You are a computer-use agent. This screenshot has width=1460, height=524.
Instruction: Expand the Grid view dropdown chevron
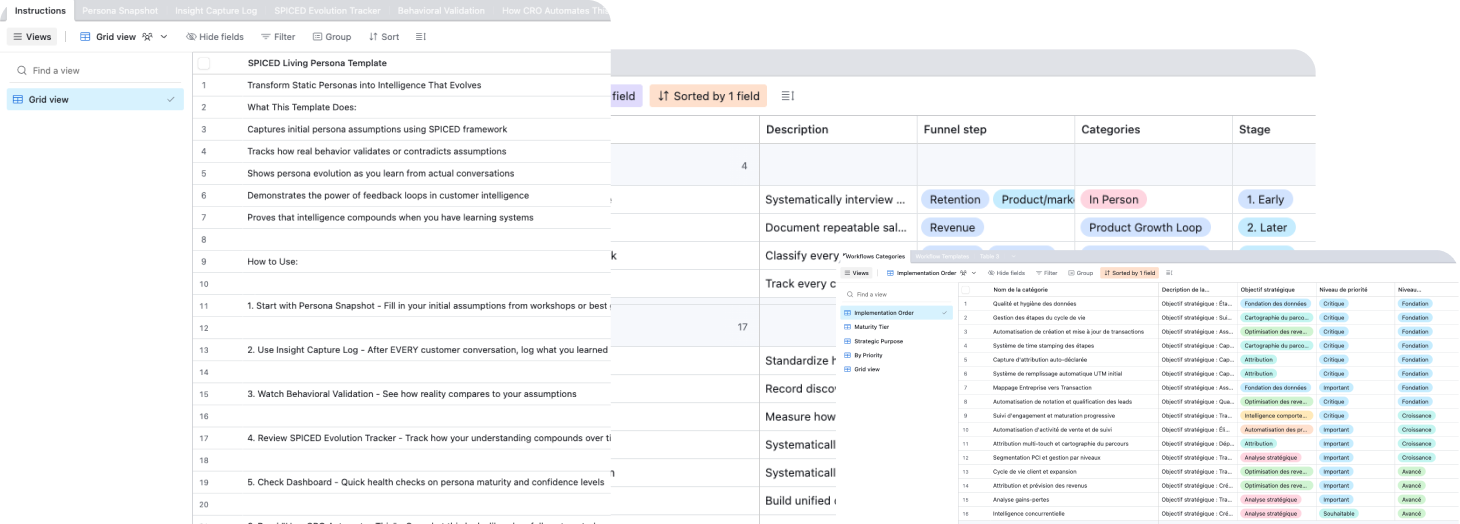click(164, 37)
